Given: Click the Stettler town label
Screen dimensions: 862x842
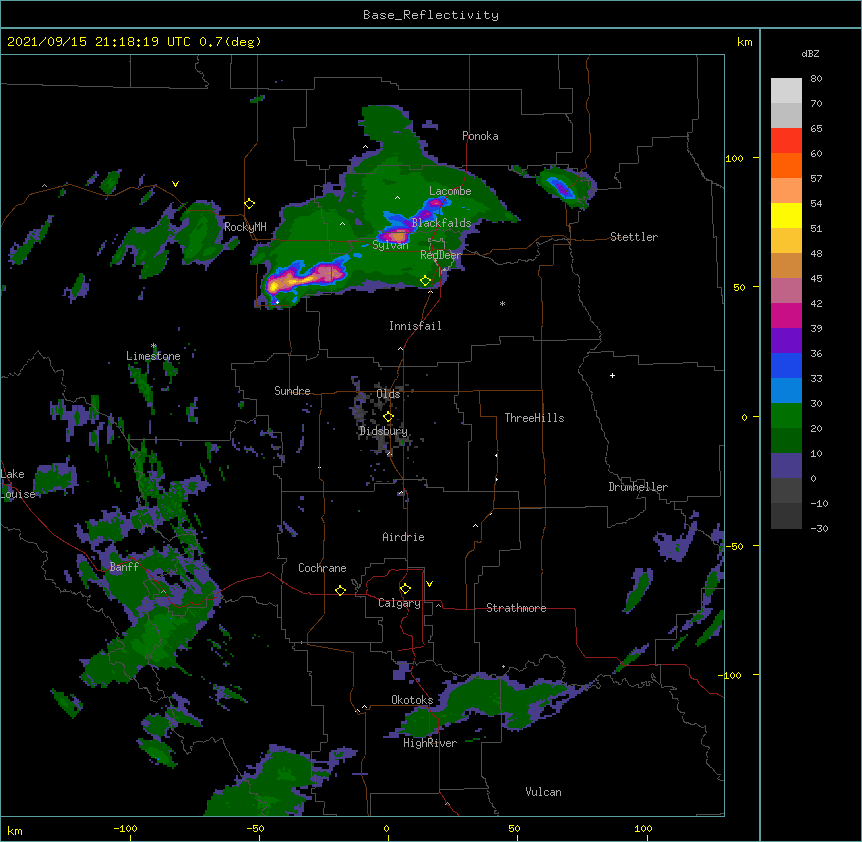Looking at the screenshot, I should (634, 237).
